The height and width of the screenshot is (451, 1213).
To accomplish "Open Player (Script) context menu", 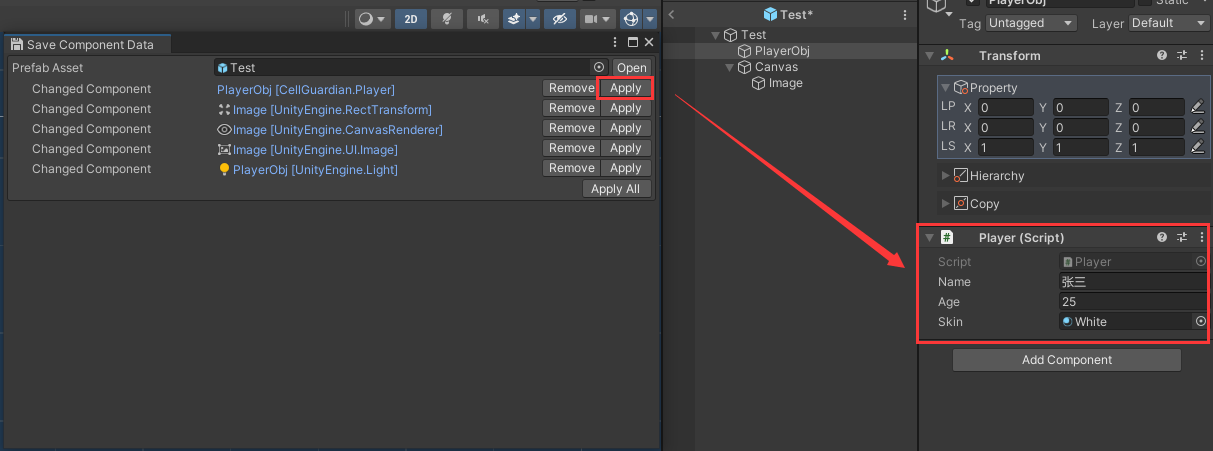I will point(1201,238).
